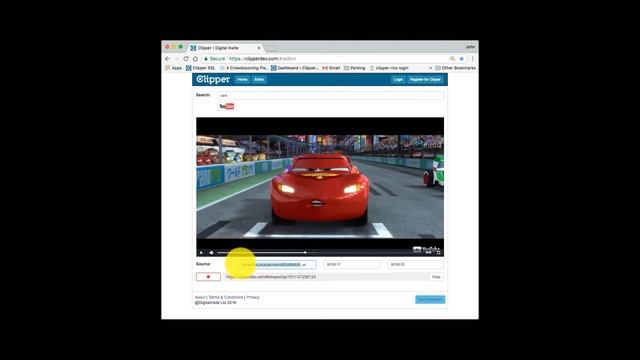
Task: Open a new browser tab
Action: 270,48
